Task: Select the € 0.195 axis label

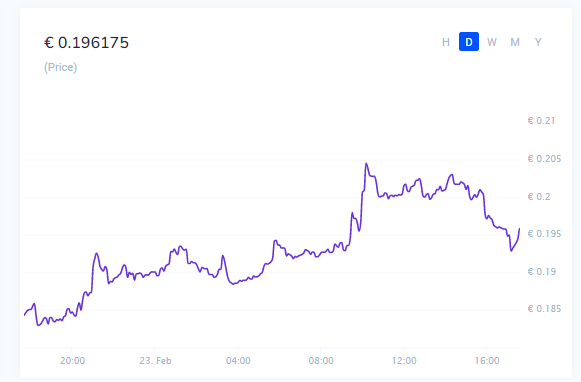Action: click(544, 234)
